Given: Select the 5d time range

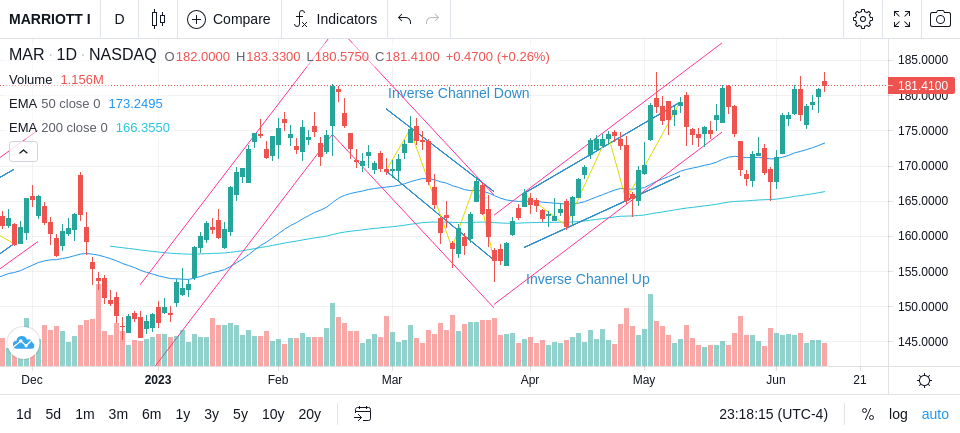Looking at the screenshot, I should [x=53, y=415].
